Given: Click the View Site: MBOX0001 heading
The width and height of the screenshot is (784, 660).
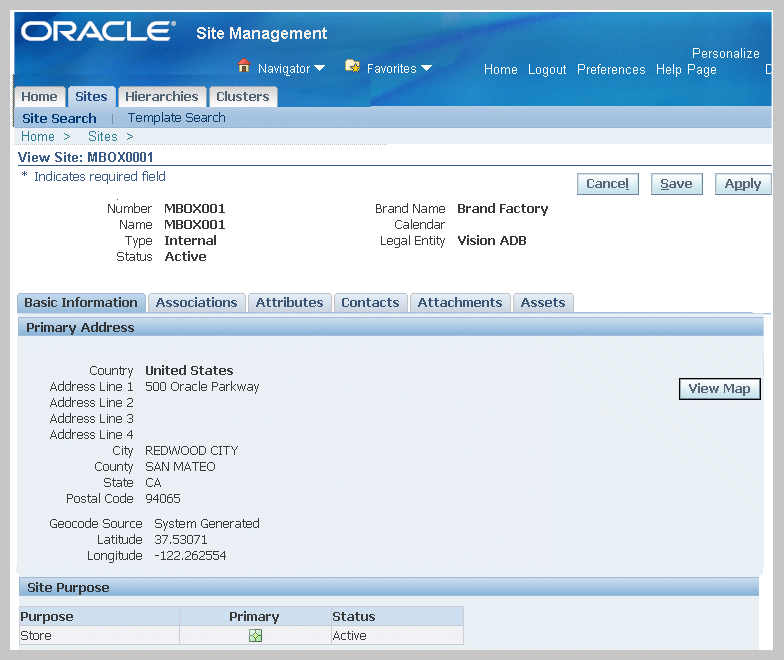Looking at the screenshot, I should click(86, 158).
